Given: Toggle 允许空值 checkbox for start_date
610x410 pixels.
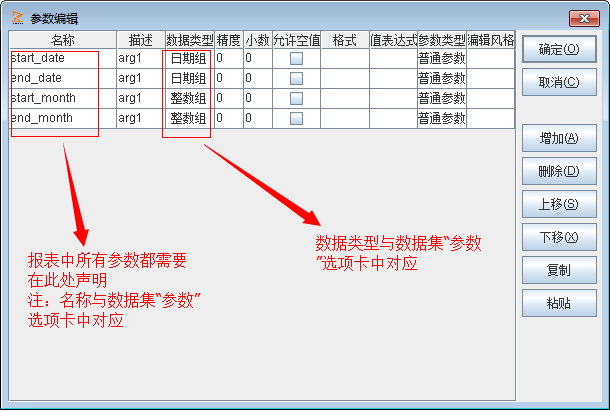Looking at the screenshot, I should (296, 58).
